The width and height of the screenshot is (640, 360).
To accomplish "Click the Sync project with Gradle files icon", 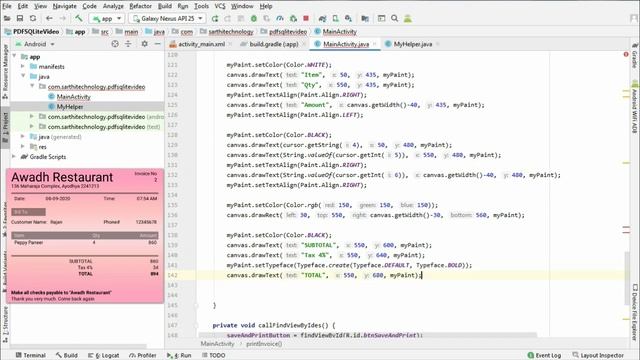I will click(322, 18).
